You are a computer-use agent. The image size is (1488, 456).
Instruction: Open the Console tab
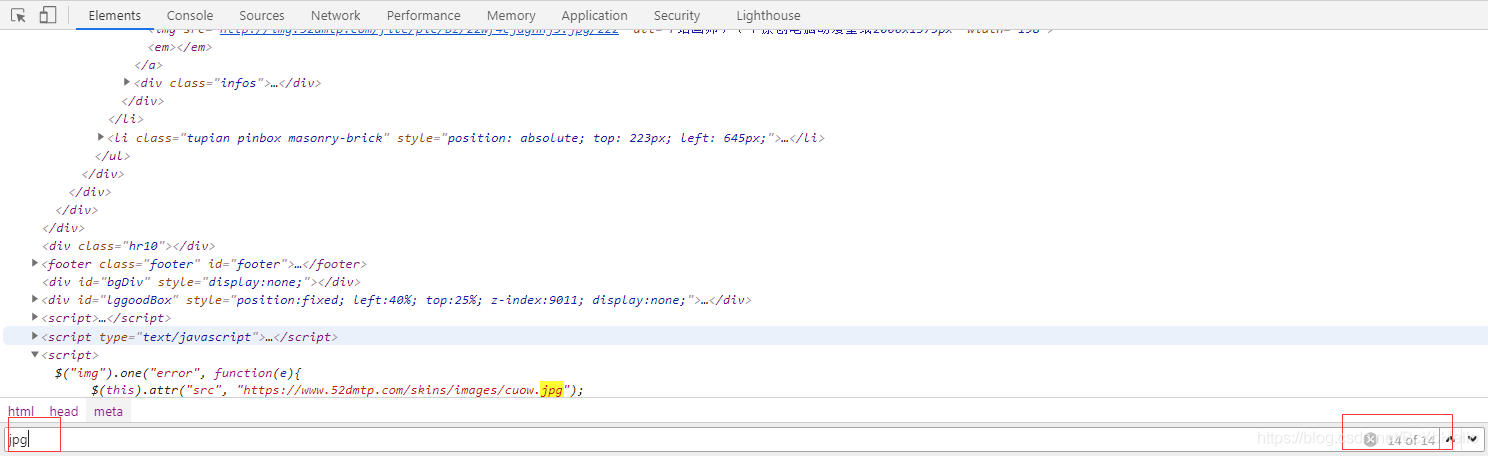tap(190, 15)
